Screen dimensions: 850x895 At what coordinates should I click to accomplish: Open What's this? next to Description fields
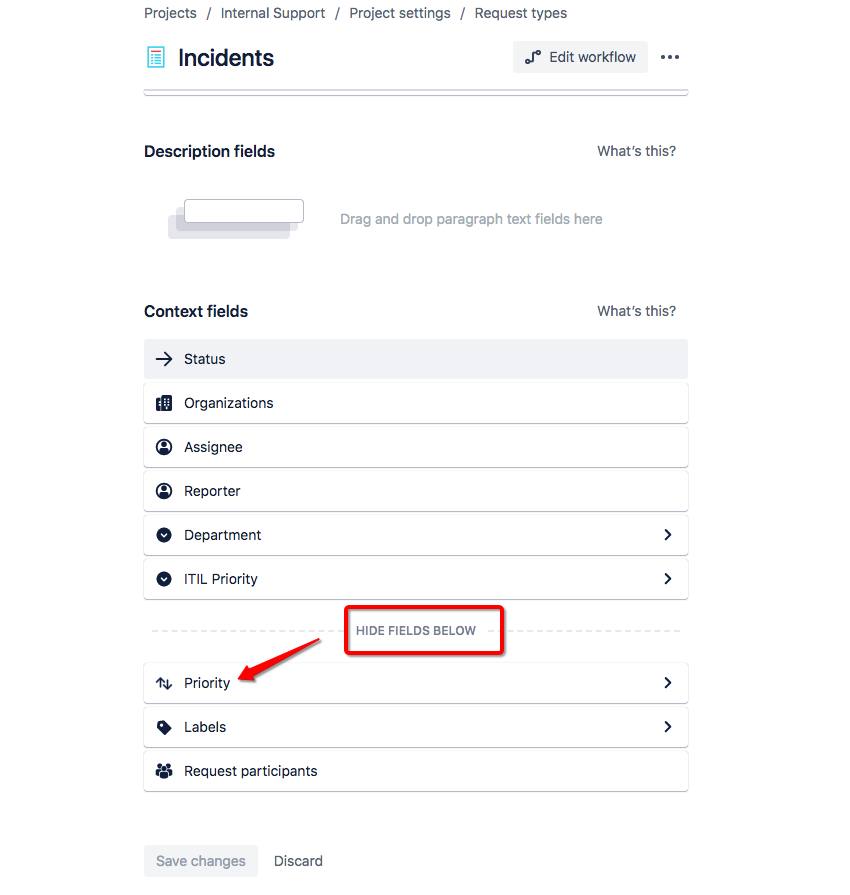637,151
